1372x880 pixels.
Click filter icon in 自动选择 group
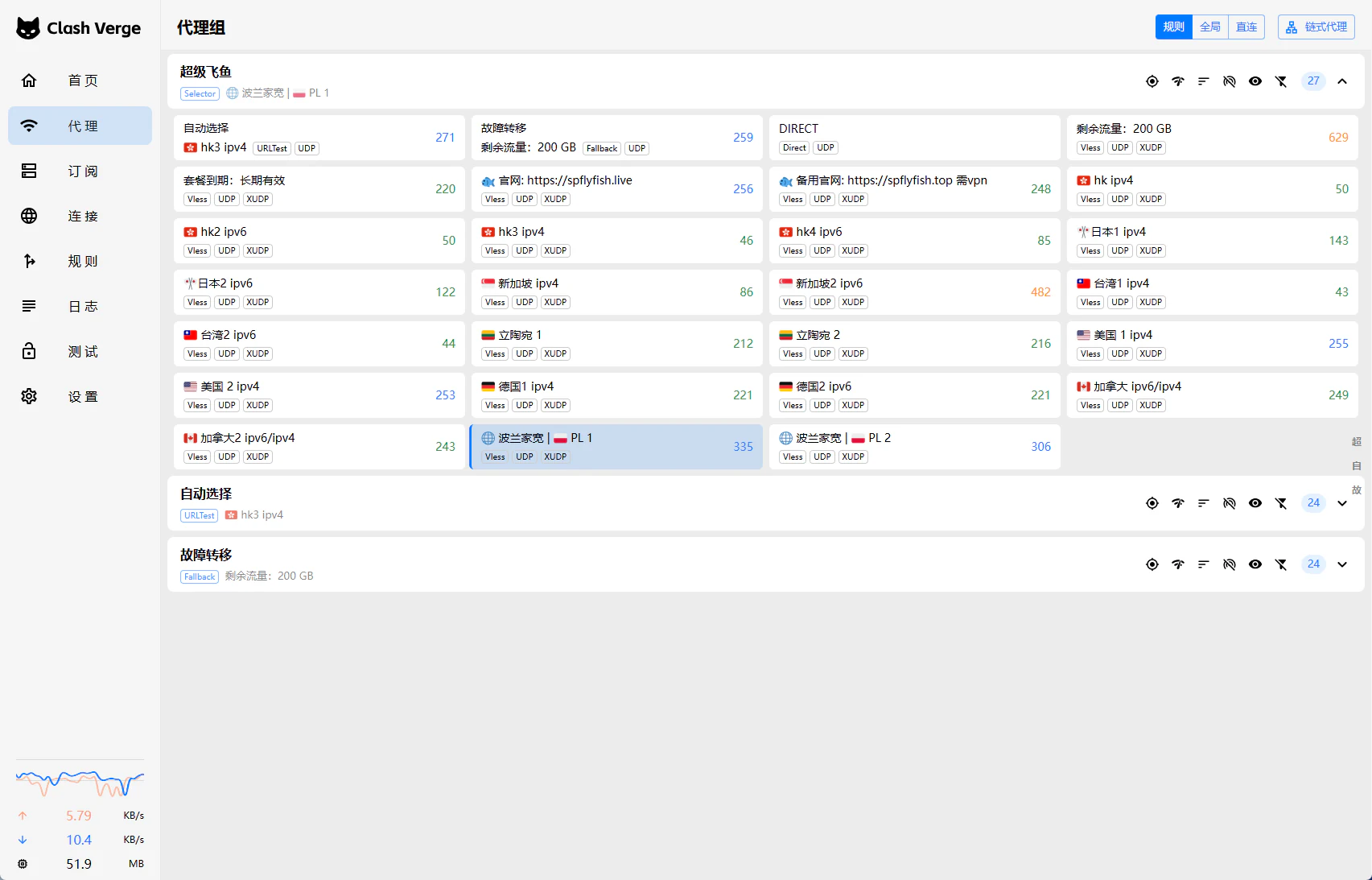1281,503
